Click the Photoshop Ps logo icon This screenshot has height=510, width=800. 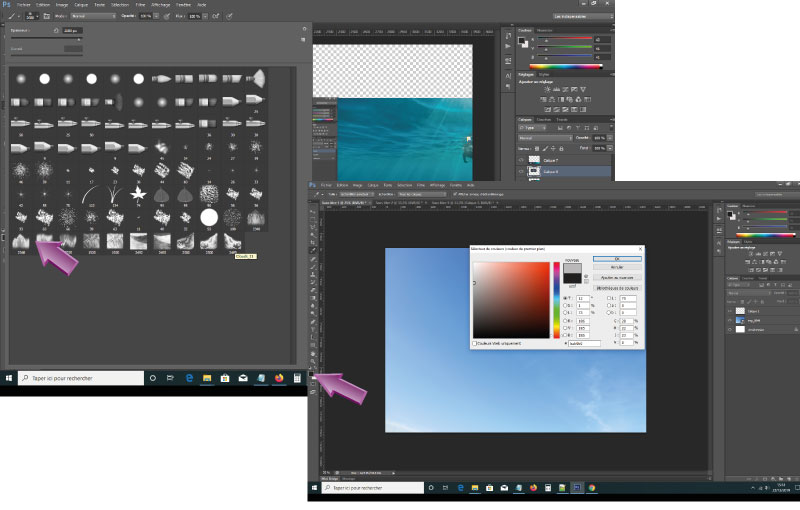point(6,5)
